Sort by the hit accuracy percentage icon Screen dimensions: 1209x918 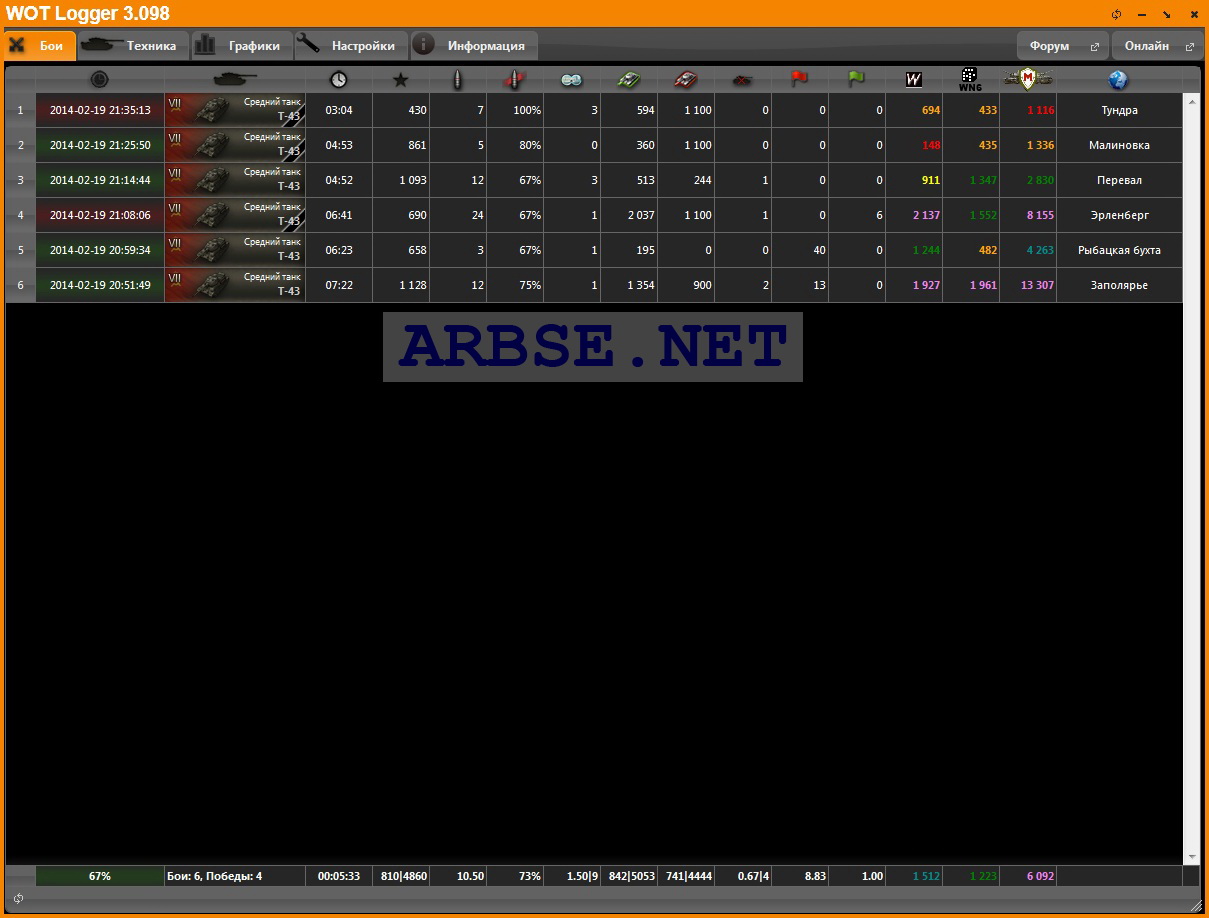pyautogui.click(x=515, y=80)
